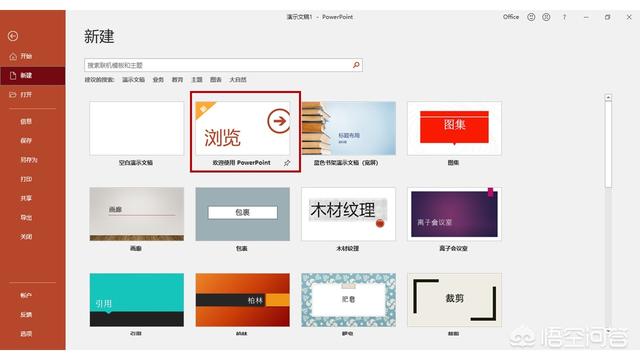Select the 新建 (New) sidebar item
640x360 pixels.
[33, 76]
